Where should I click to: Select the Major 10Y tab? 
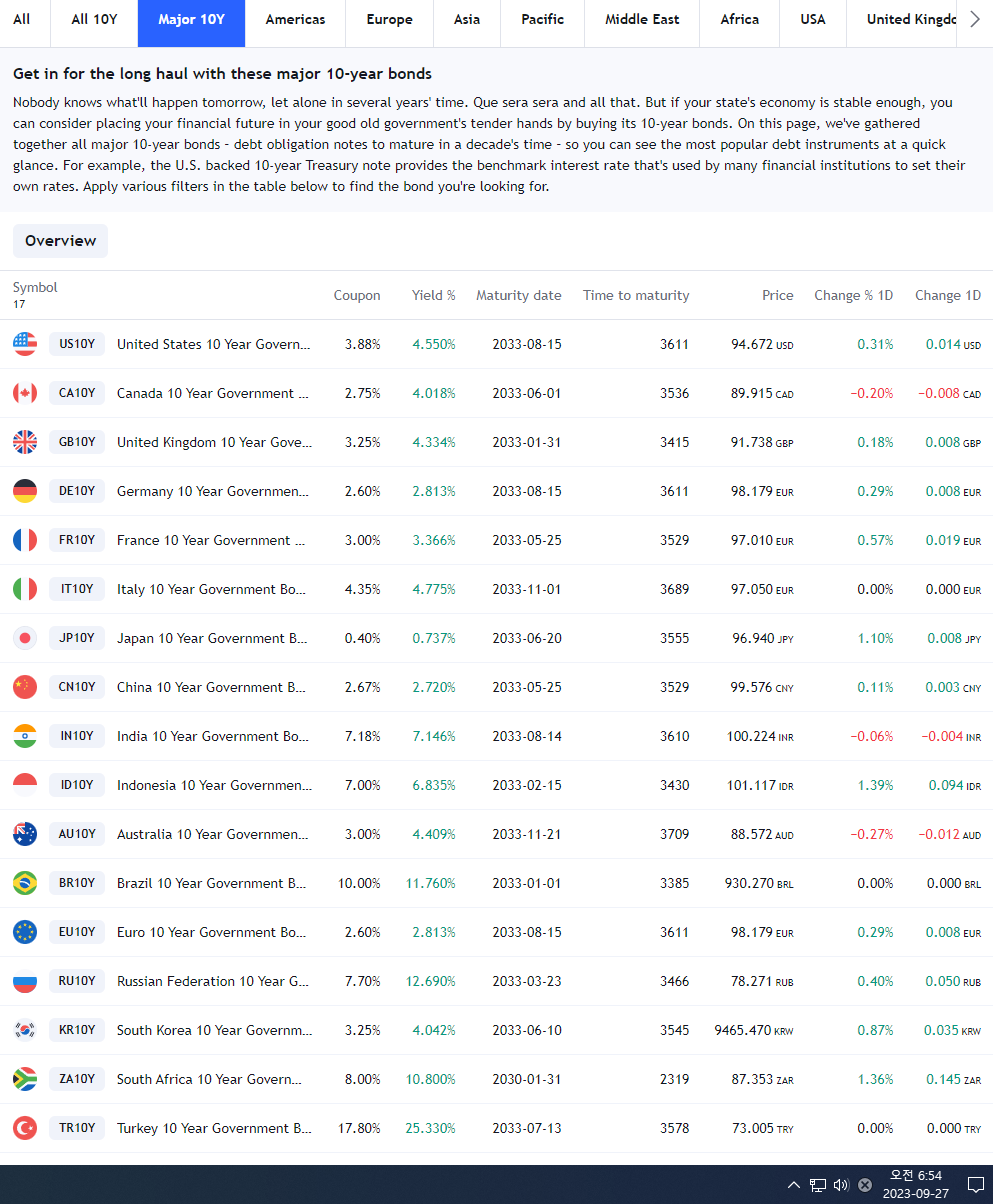(x=191, y=20)
